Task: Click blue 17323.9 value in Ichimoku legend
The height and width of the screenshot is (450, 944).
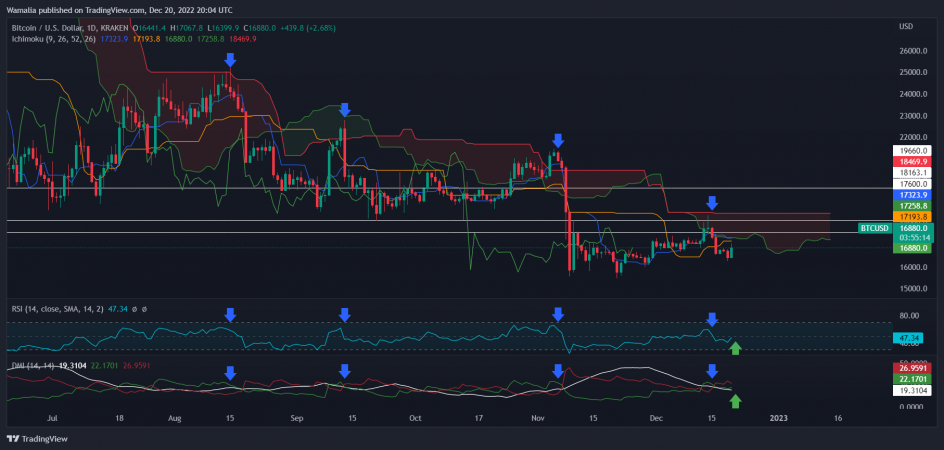Action: [116, 39]
